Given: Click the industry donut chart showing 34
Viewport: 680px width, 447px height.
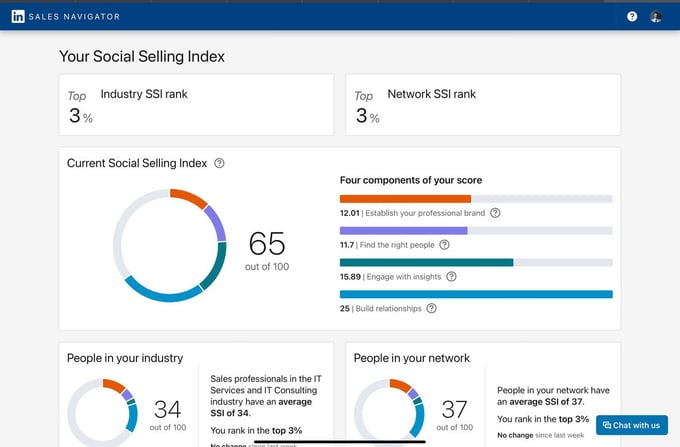Looking at the screenshot, I should point(102,413).
